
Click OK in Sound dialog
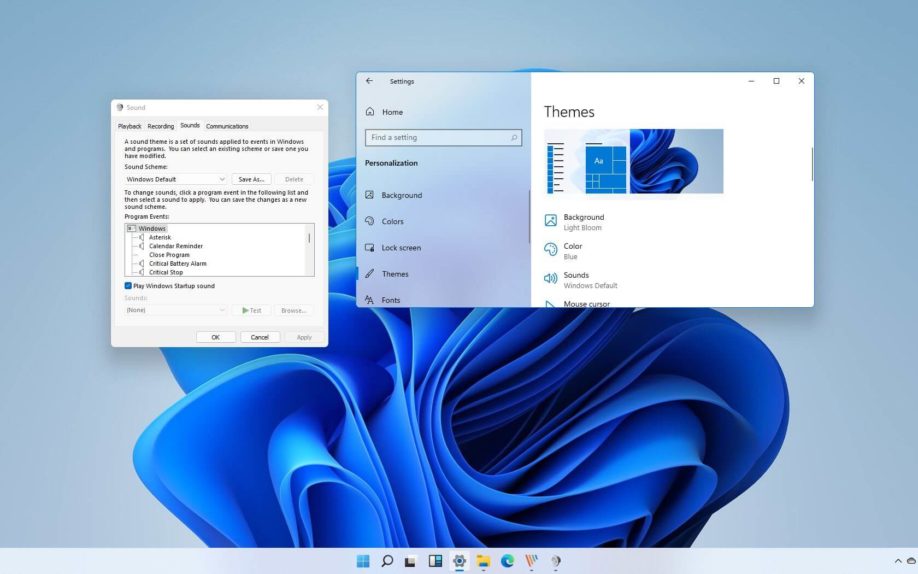[x=215, y=337]
